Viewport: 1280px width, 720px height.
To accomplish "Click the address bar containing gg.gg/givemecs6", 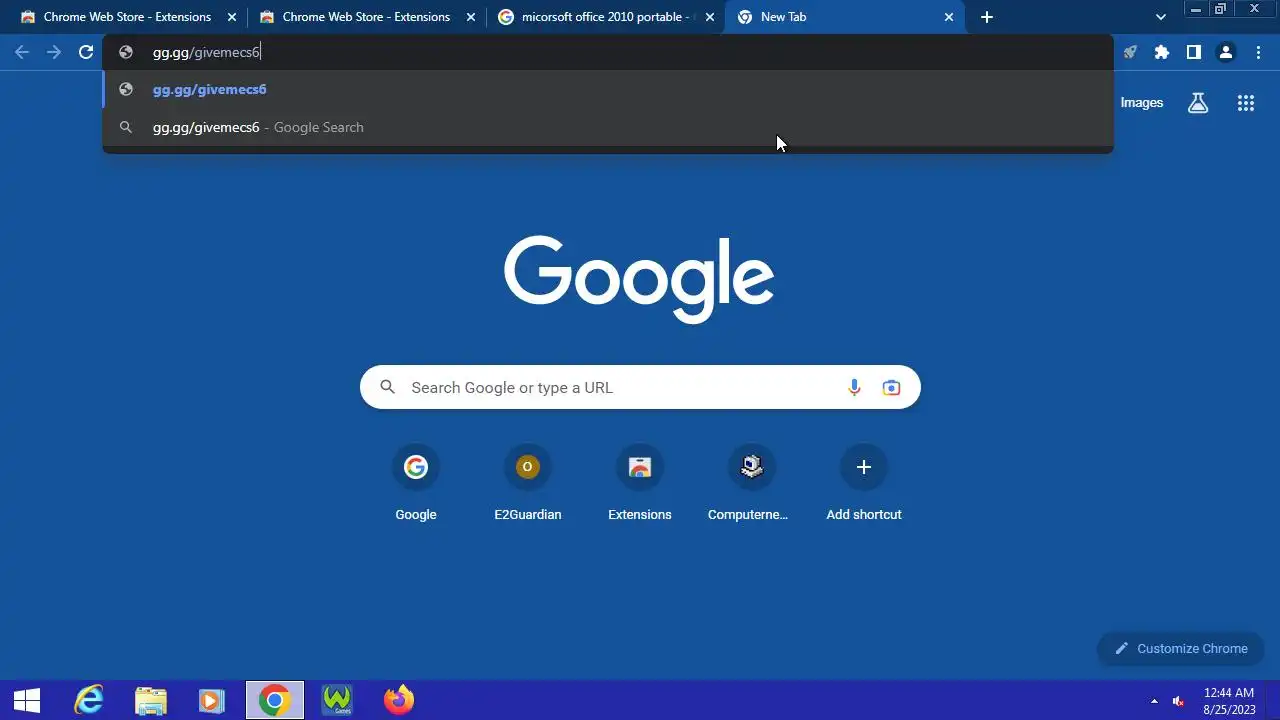I will (x=607, y=52).
